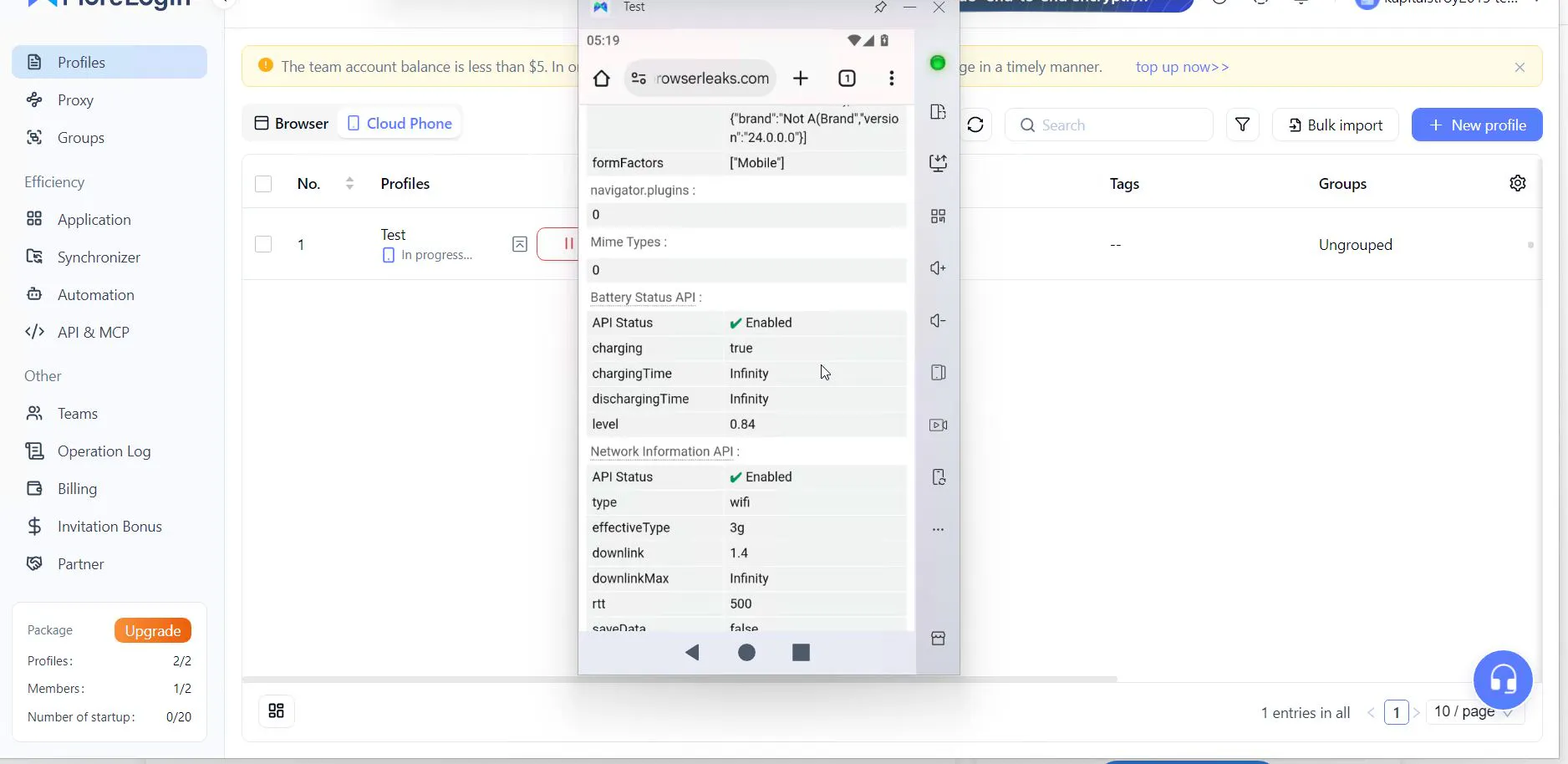Viewport: 1568px width, 764px height.
Task: Open the Teams page
Action: pos(109,413)
